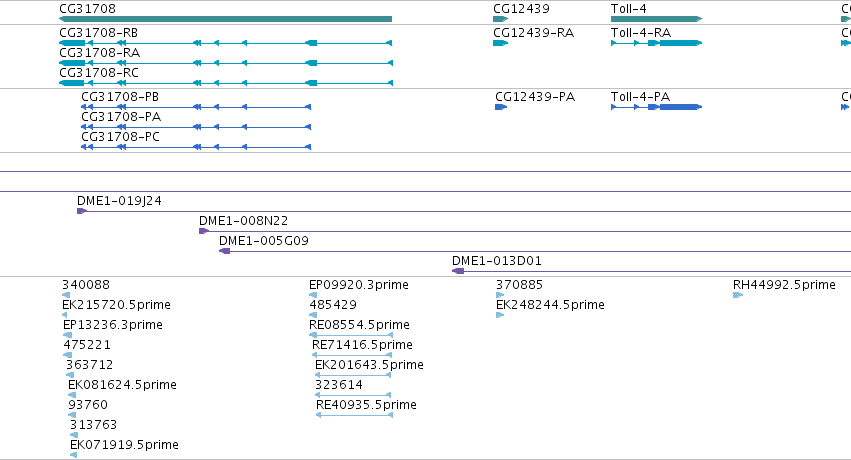The height and width of the screenshot is (460, 851).
Task: Select EST 485429
Action: coord(333,305)
